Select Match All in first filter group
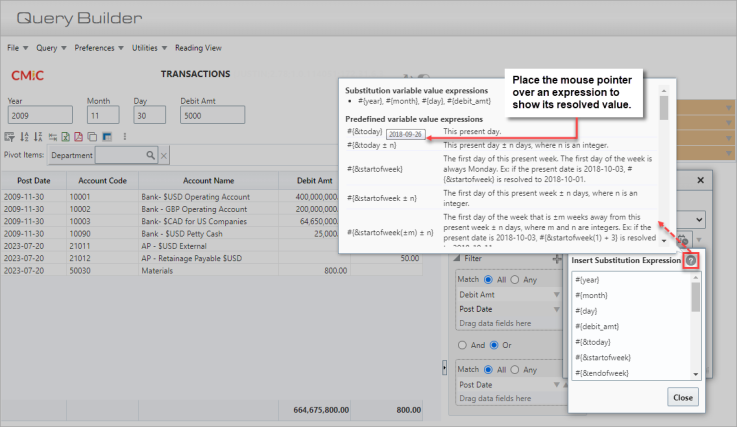This screenshot has width=737, height=427. coord(488,279)
